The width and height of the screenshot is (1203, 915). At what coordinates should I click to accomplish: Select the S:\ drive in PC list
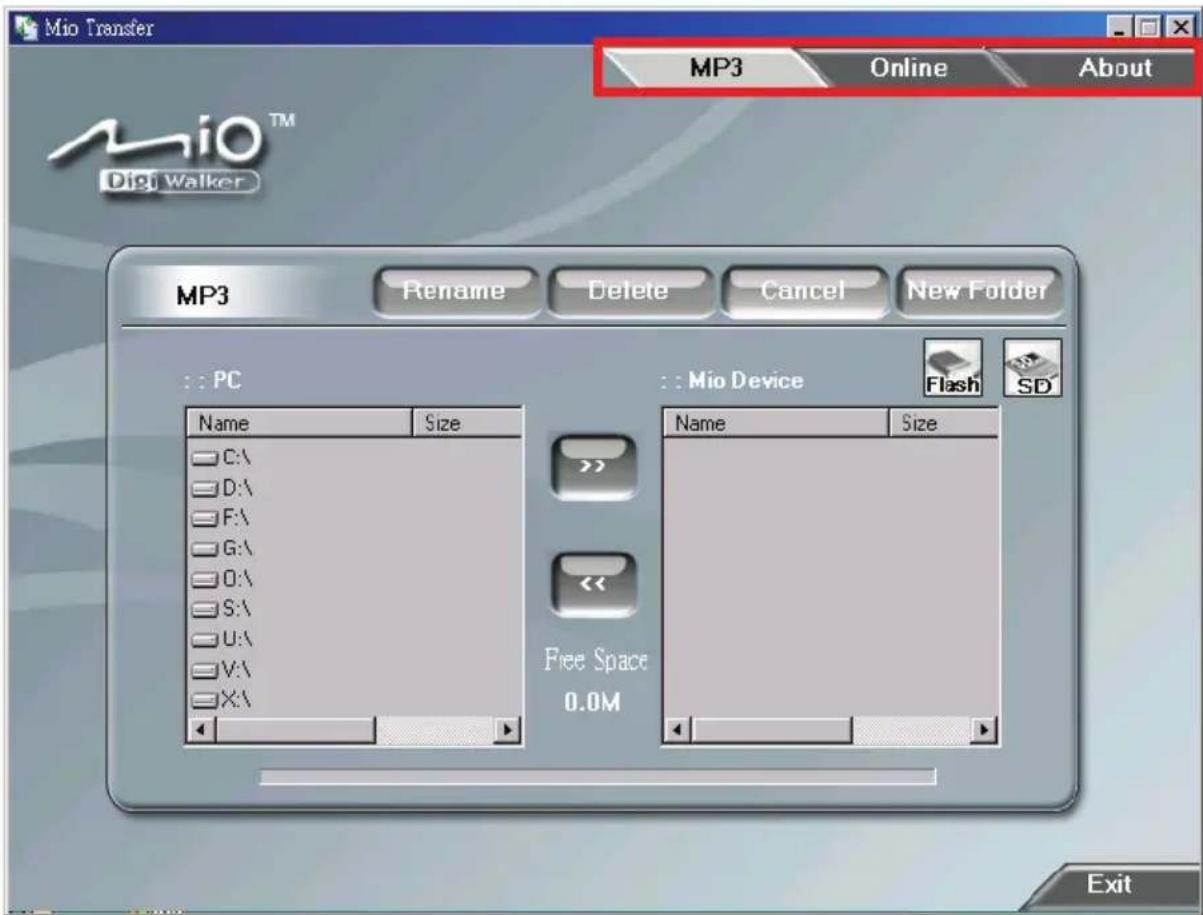coord(222,608)
